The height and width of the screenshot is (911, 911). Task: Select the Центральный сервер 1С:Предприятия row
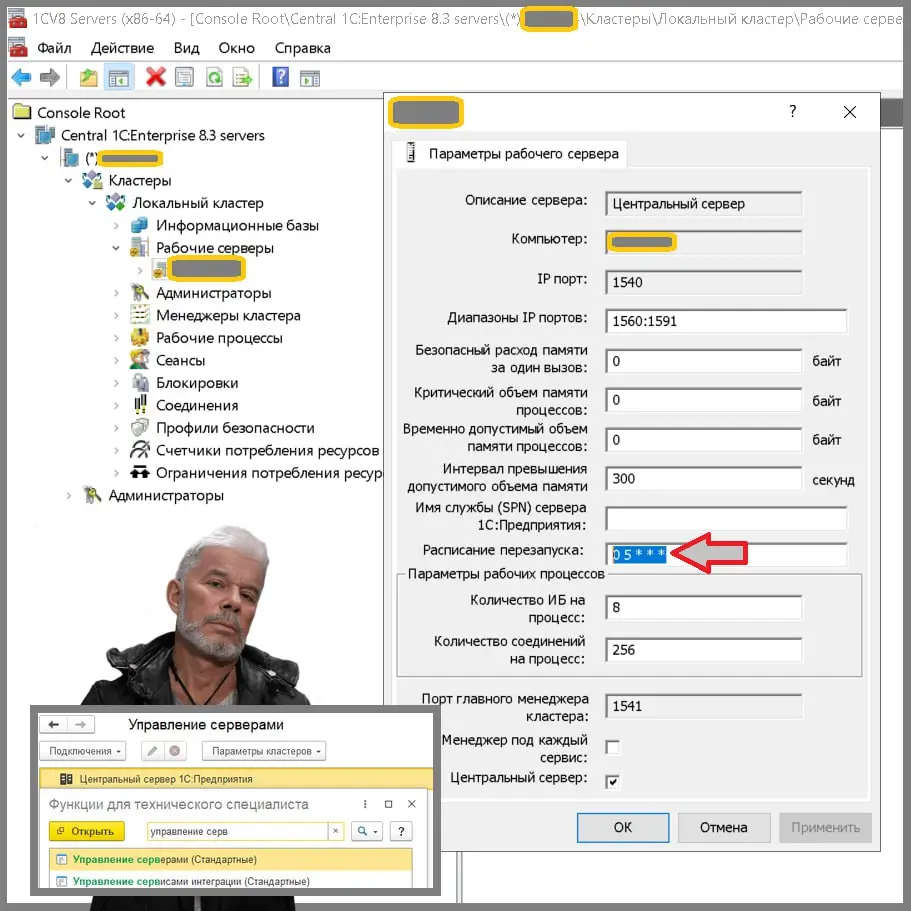236,779
